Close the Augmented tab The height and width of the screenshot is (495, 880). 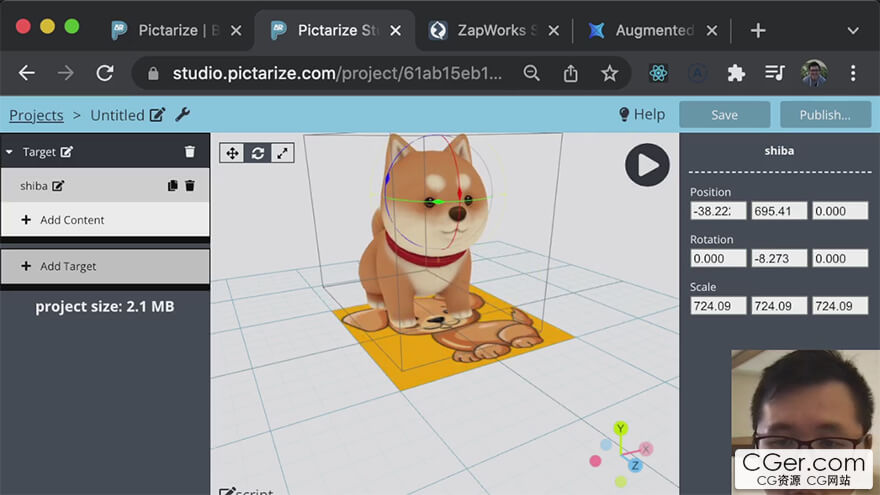[712, 30]
